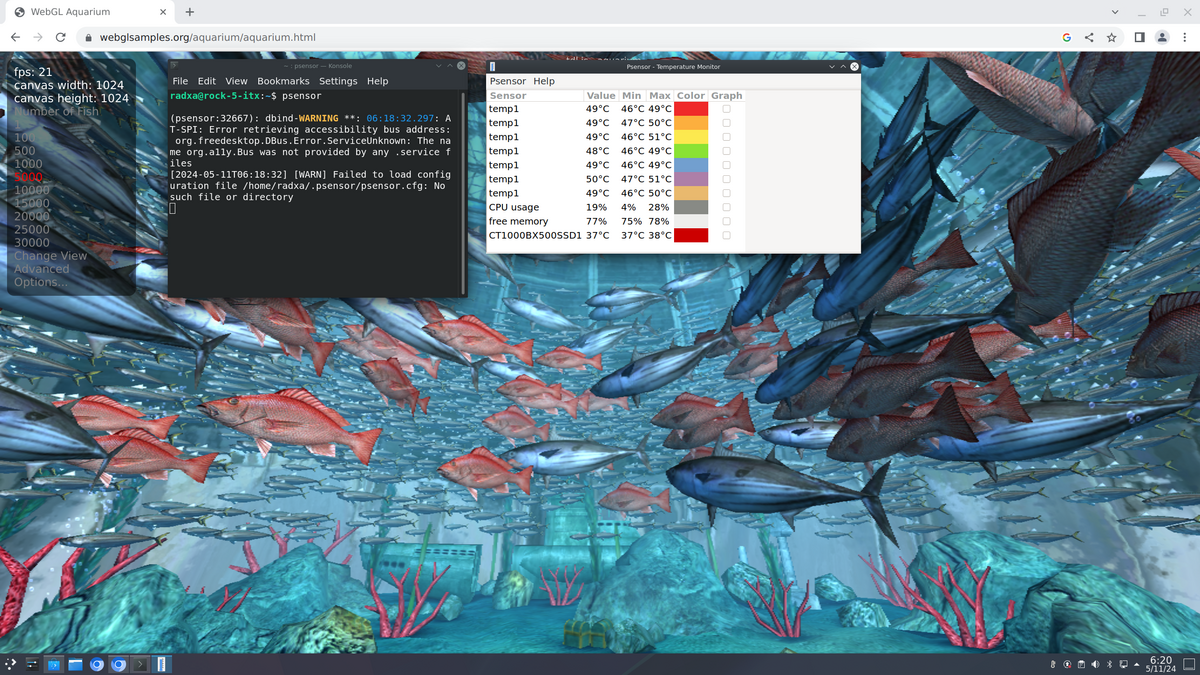The height and width of the screenshot is (675, 1200).
Task: Open the Help menu in Psensor window
Action: [x=544, y=81]
